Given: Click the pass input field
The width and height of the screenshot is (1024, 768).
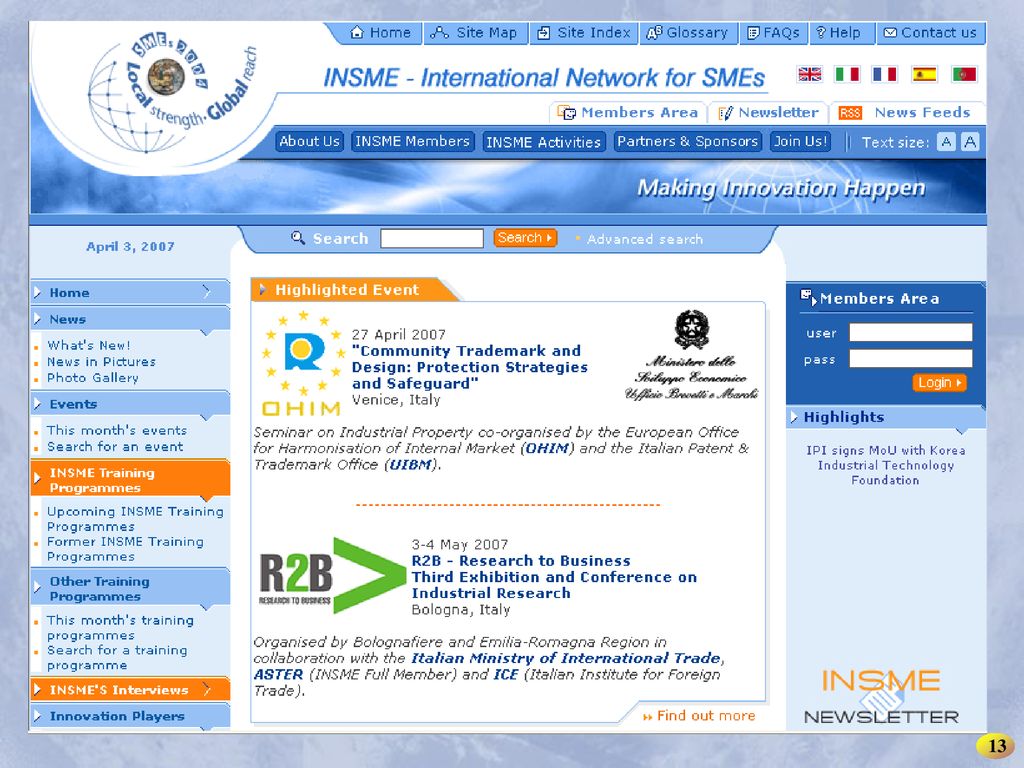Looking at the screenshot, I should tap(910, 359).
